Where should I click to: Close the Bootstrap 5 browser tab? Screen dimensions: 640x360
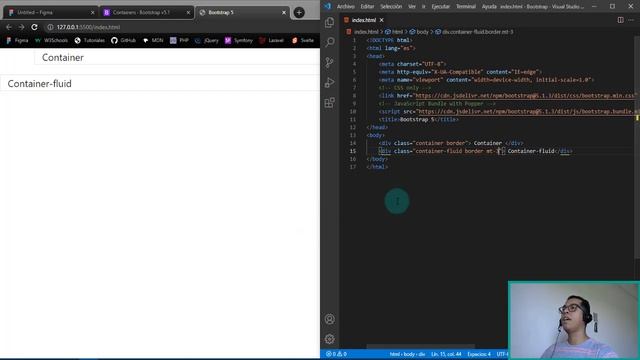click(x=284, y=13)
